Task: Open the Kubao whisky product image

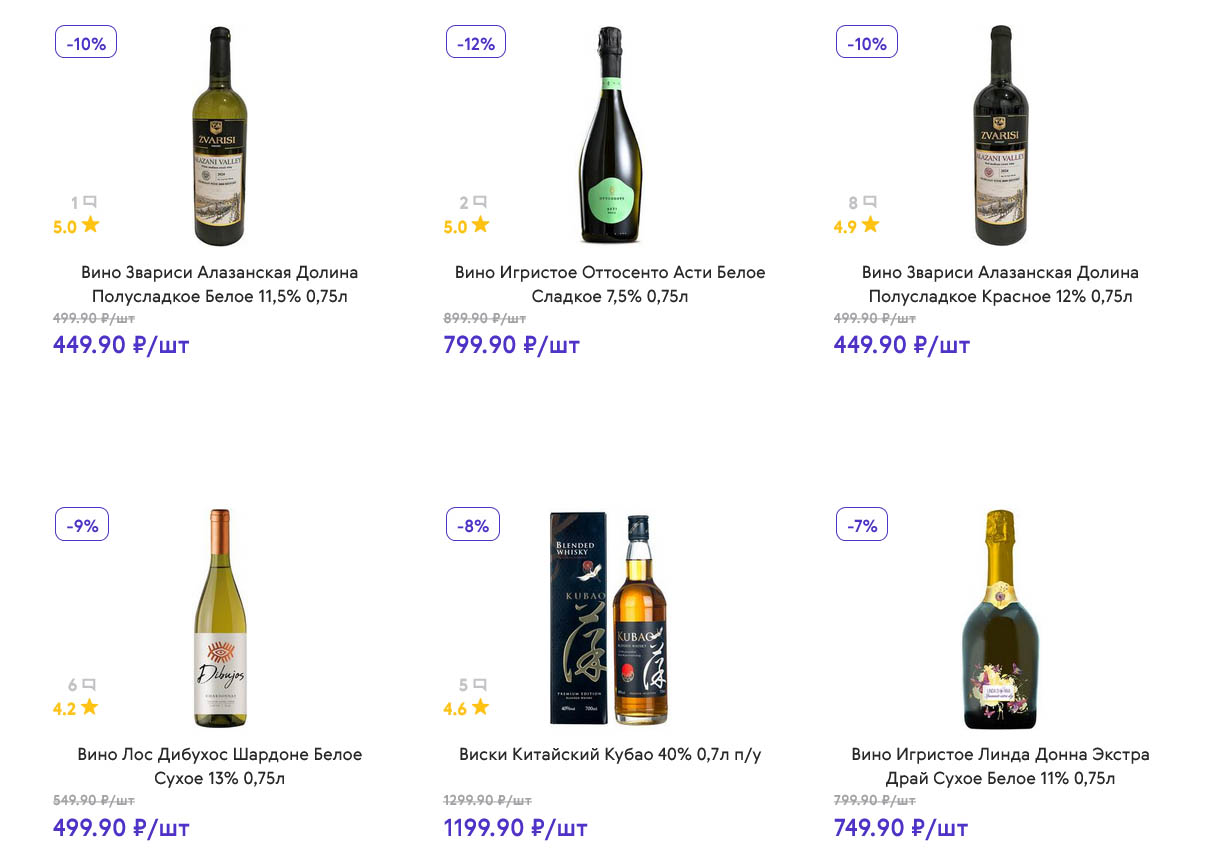Action: [x=610, y=618]
